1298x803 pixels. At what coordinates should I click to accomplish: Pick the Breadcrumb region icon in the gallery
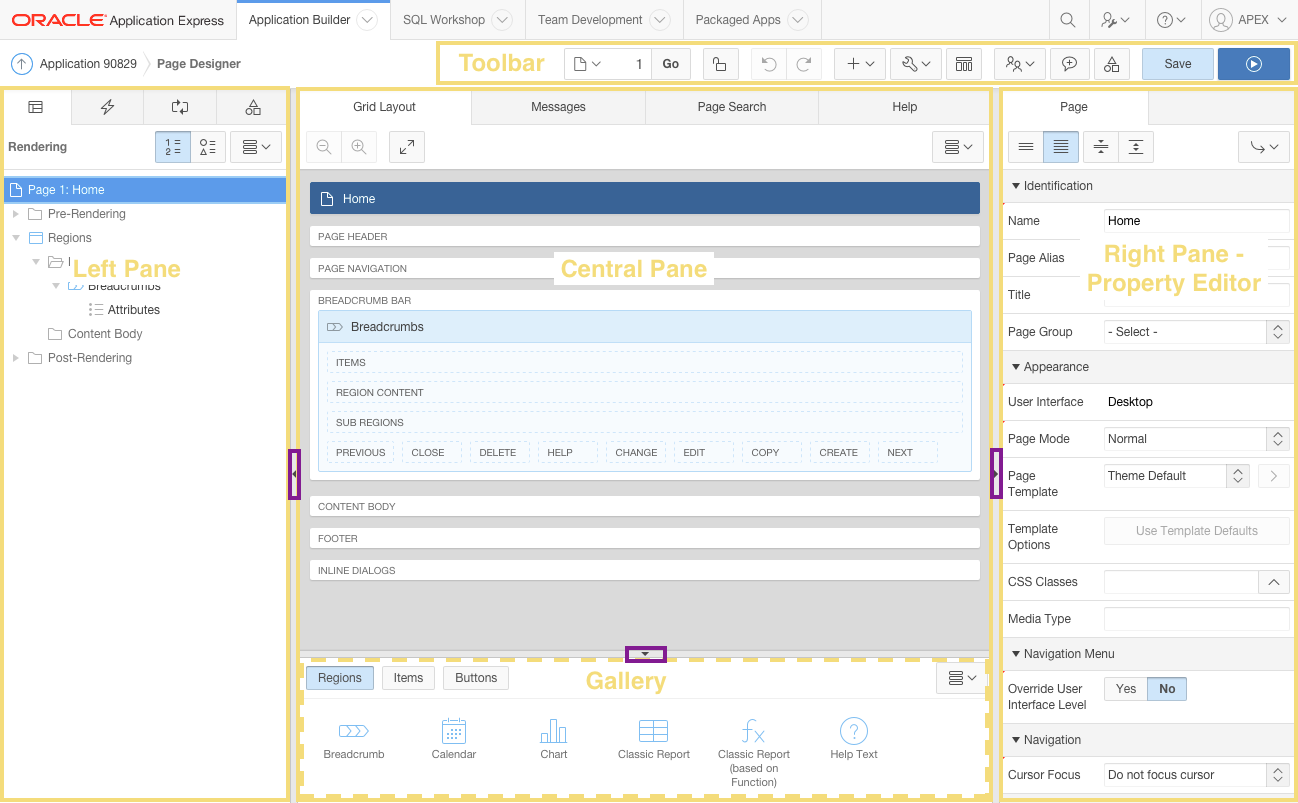[354, 731]
